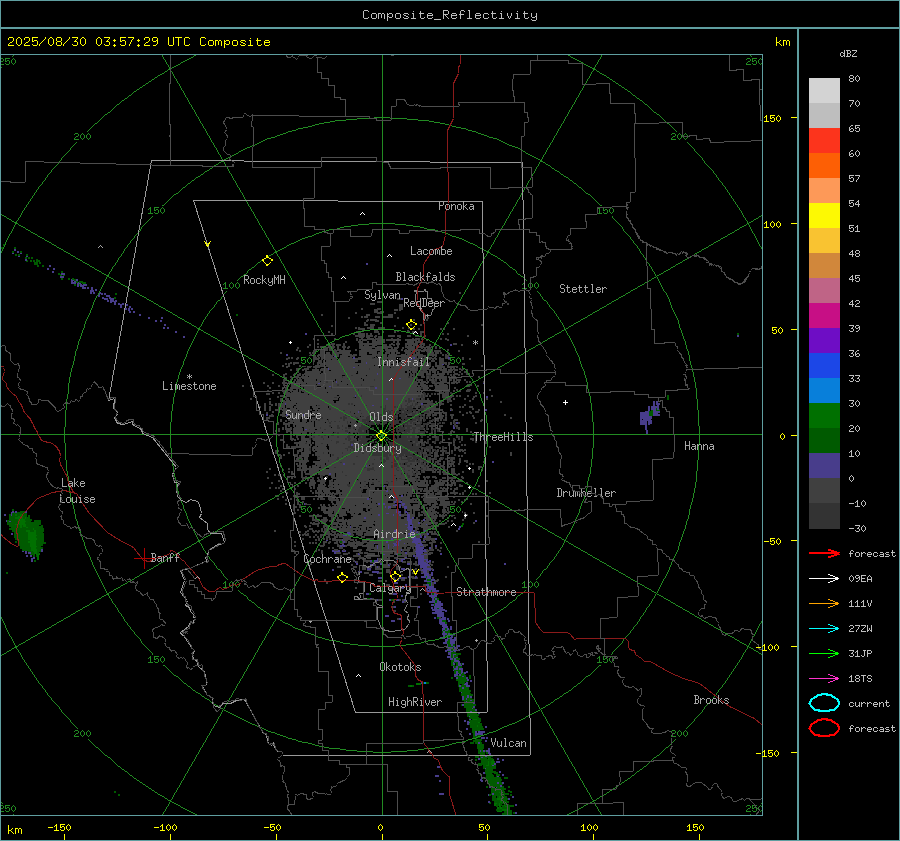Viewport: 900px width, 841px height.
Task: Click the Innisfail city label
Action: [x=403, y=362]
